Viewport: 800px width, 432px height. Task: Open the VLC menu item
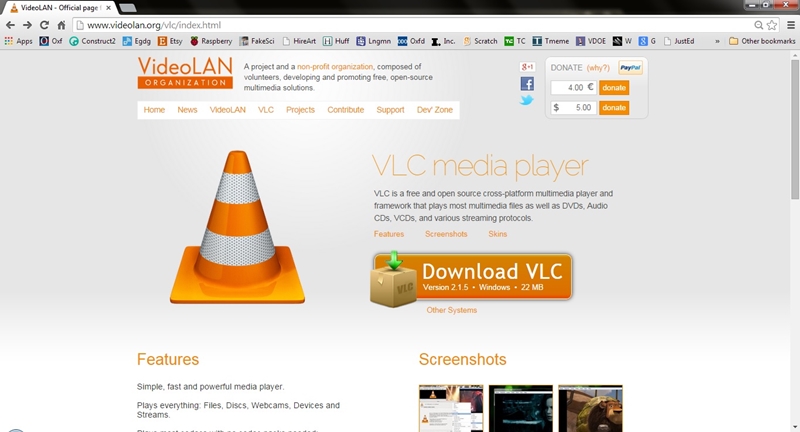tap(266, 110)
